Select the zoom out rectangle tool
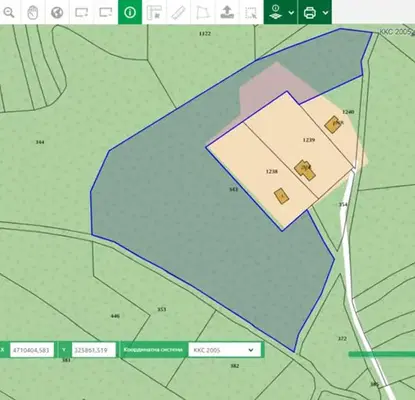The width and height of the screenshot is (415, 400). click(x=106, y=13)
